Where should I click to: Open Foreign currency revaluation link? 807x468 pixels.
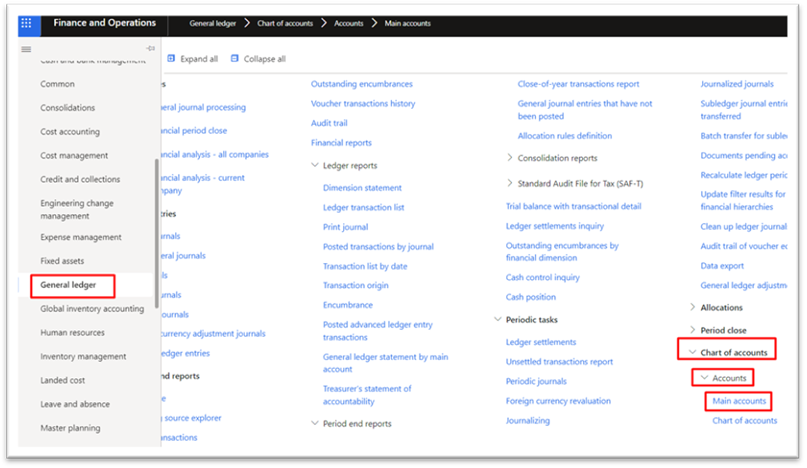tap(558, 401)
